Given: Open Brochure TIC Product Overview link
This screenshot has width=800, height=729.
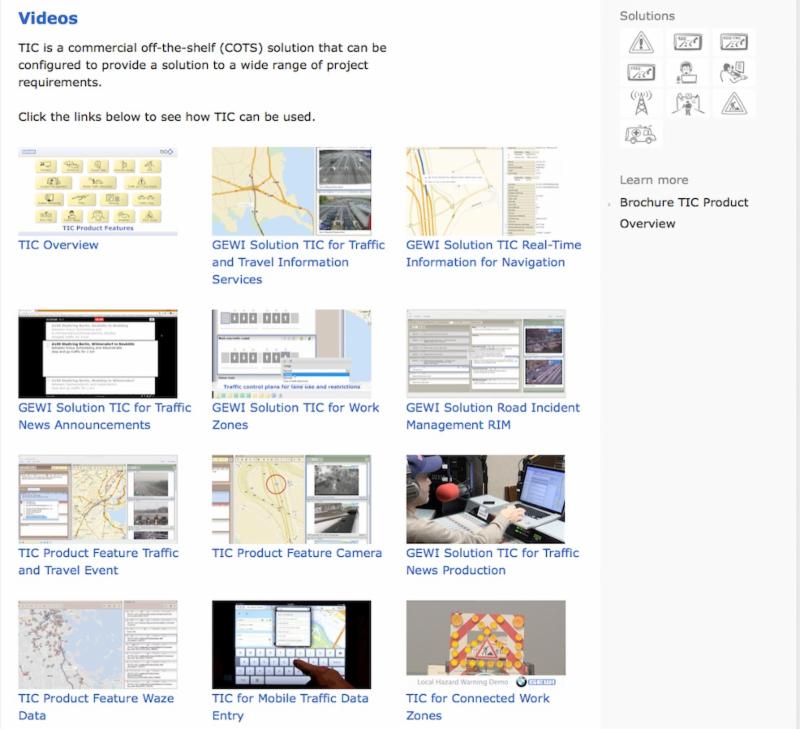Looking at the screenshot, I should point(684,213).
